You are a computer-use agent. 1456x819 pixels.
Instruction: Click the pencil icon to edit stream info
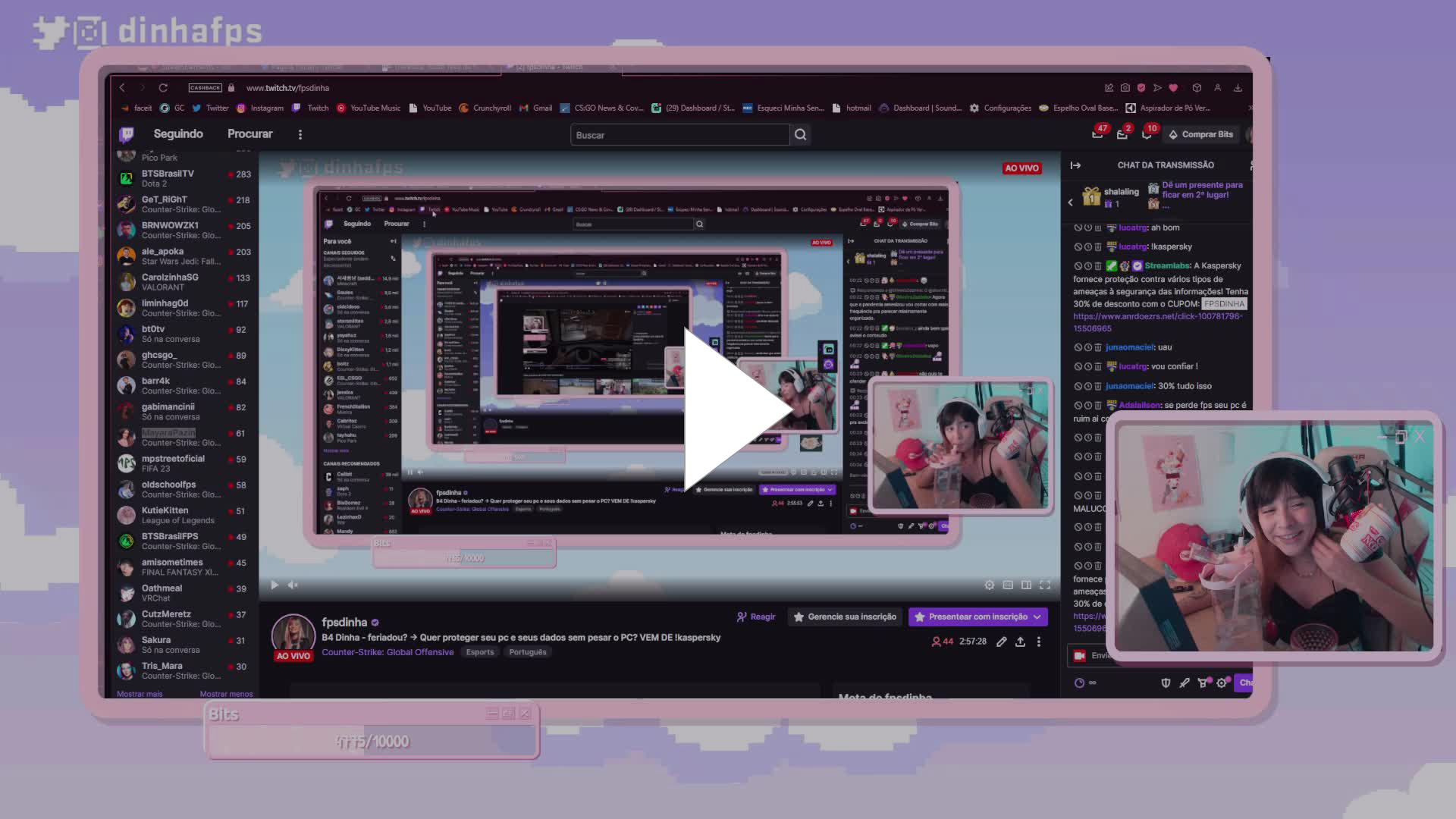[x=1001, y=642]
